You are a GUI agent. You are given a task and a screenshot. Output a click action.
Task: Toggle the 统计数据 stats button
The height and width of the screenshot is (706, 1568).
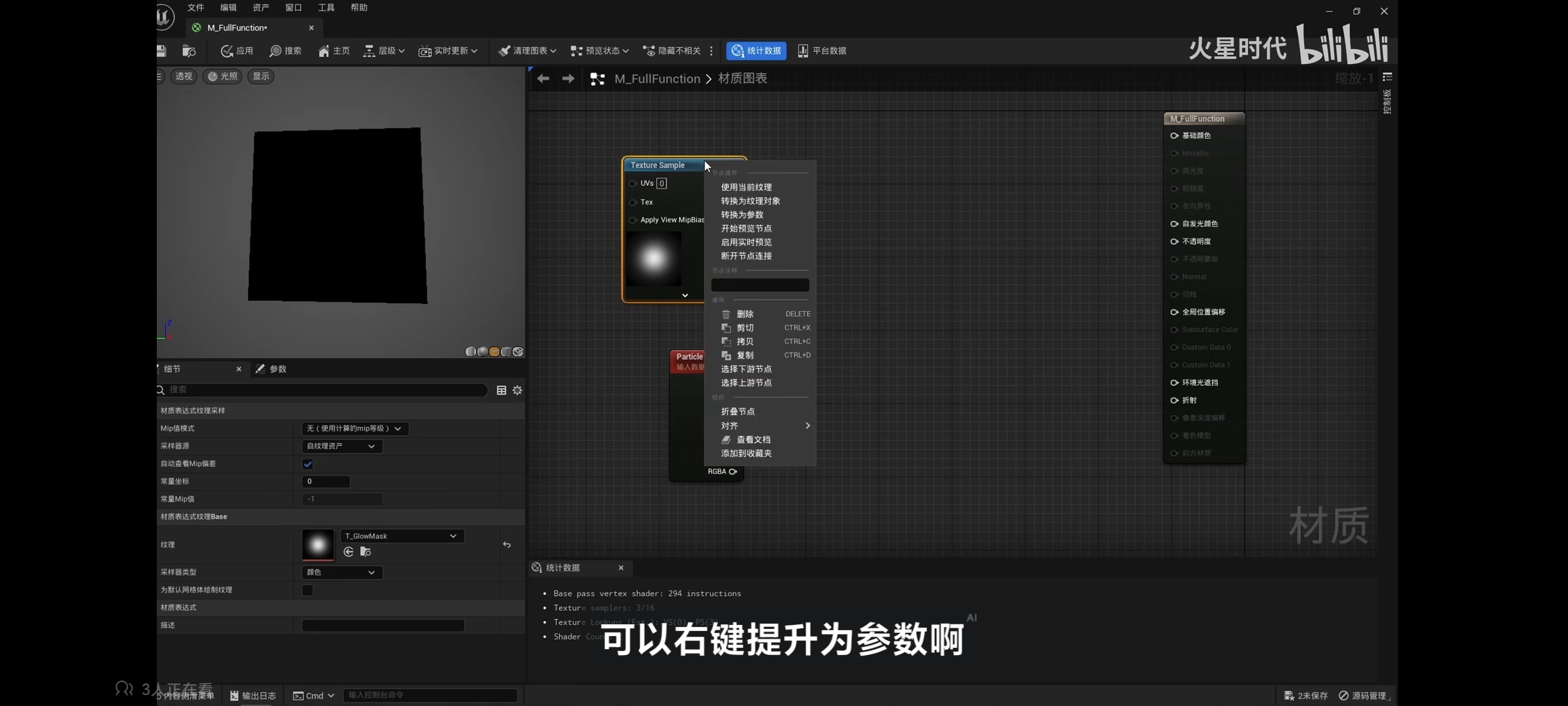[x=757, y=50]
